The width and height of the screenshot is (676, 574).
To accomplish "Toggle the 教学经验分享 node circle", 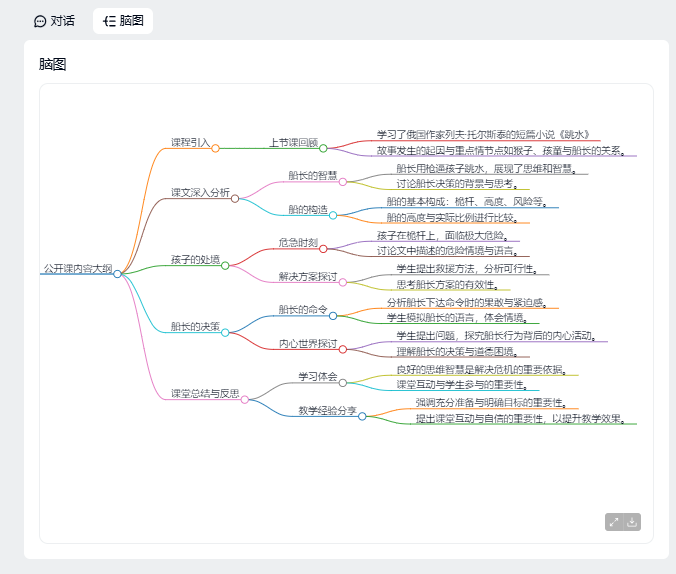I will [x=362, y=416].
